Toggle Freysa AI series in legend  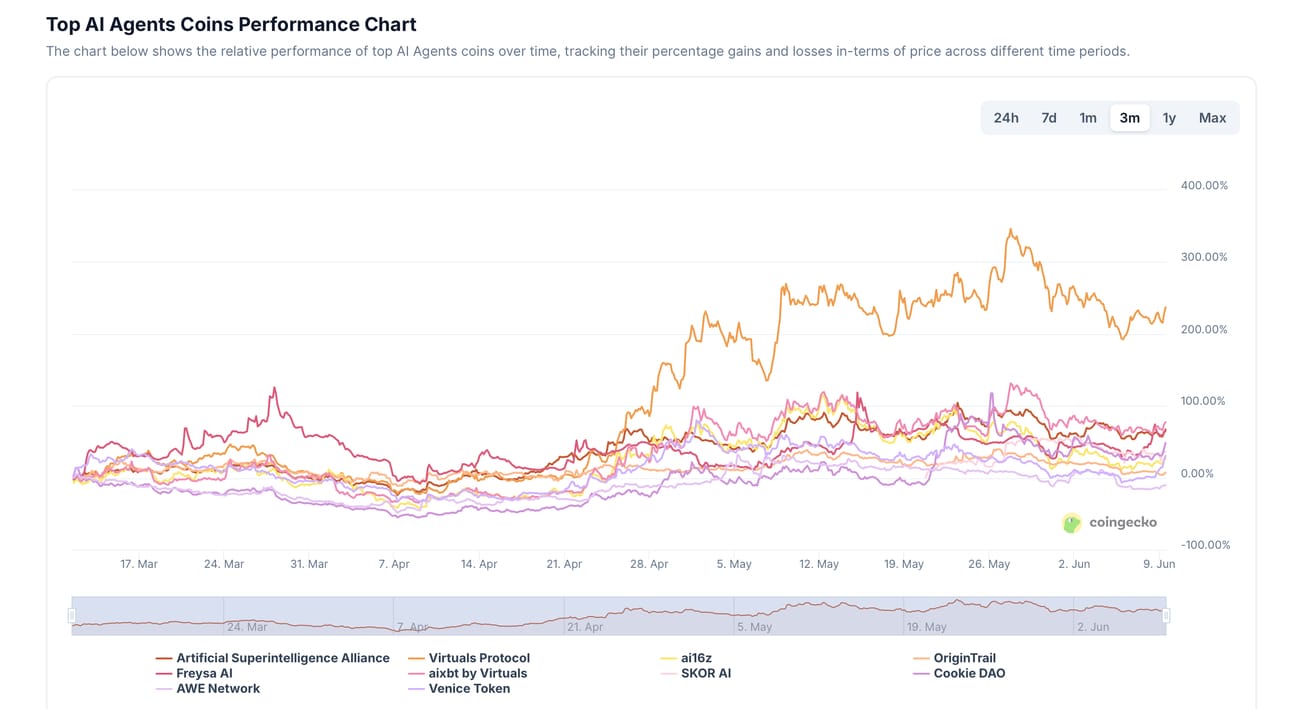pos(194,673)
